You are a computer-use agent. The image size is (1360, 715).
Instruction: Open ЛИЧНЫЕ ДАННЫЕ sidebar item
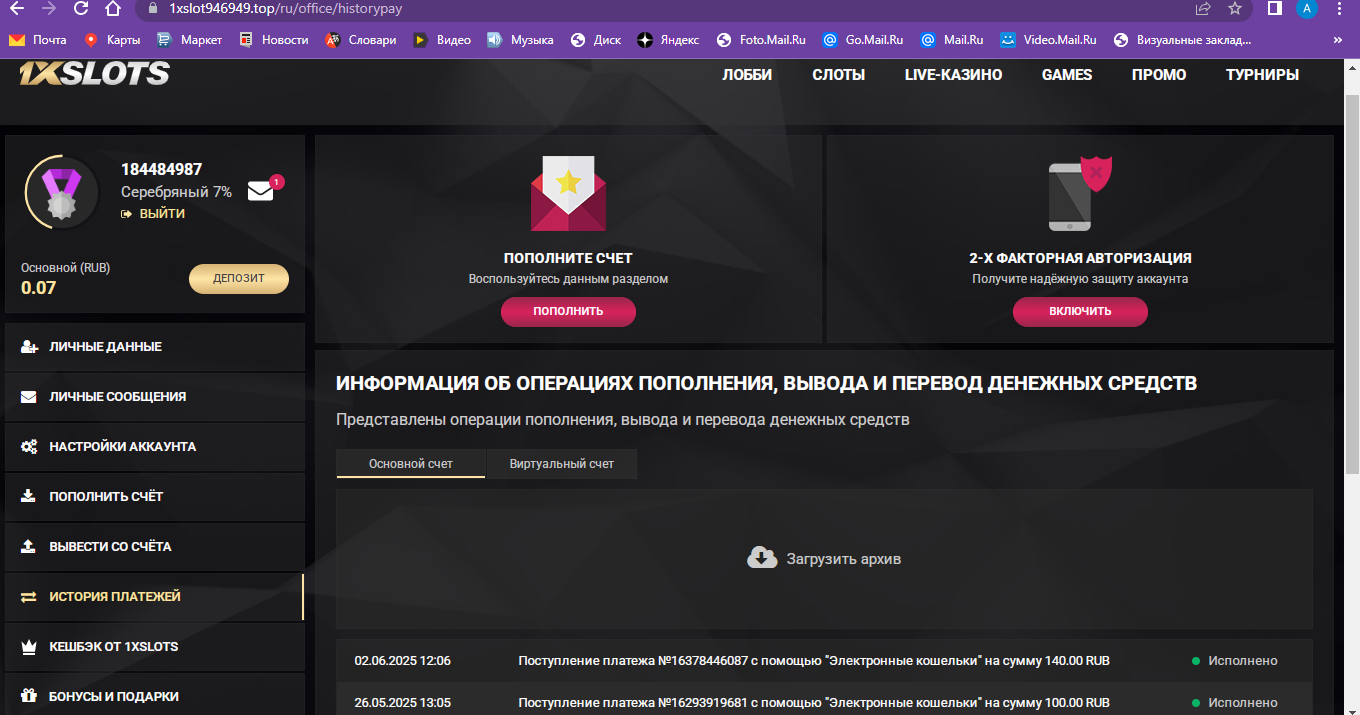154,347
